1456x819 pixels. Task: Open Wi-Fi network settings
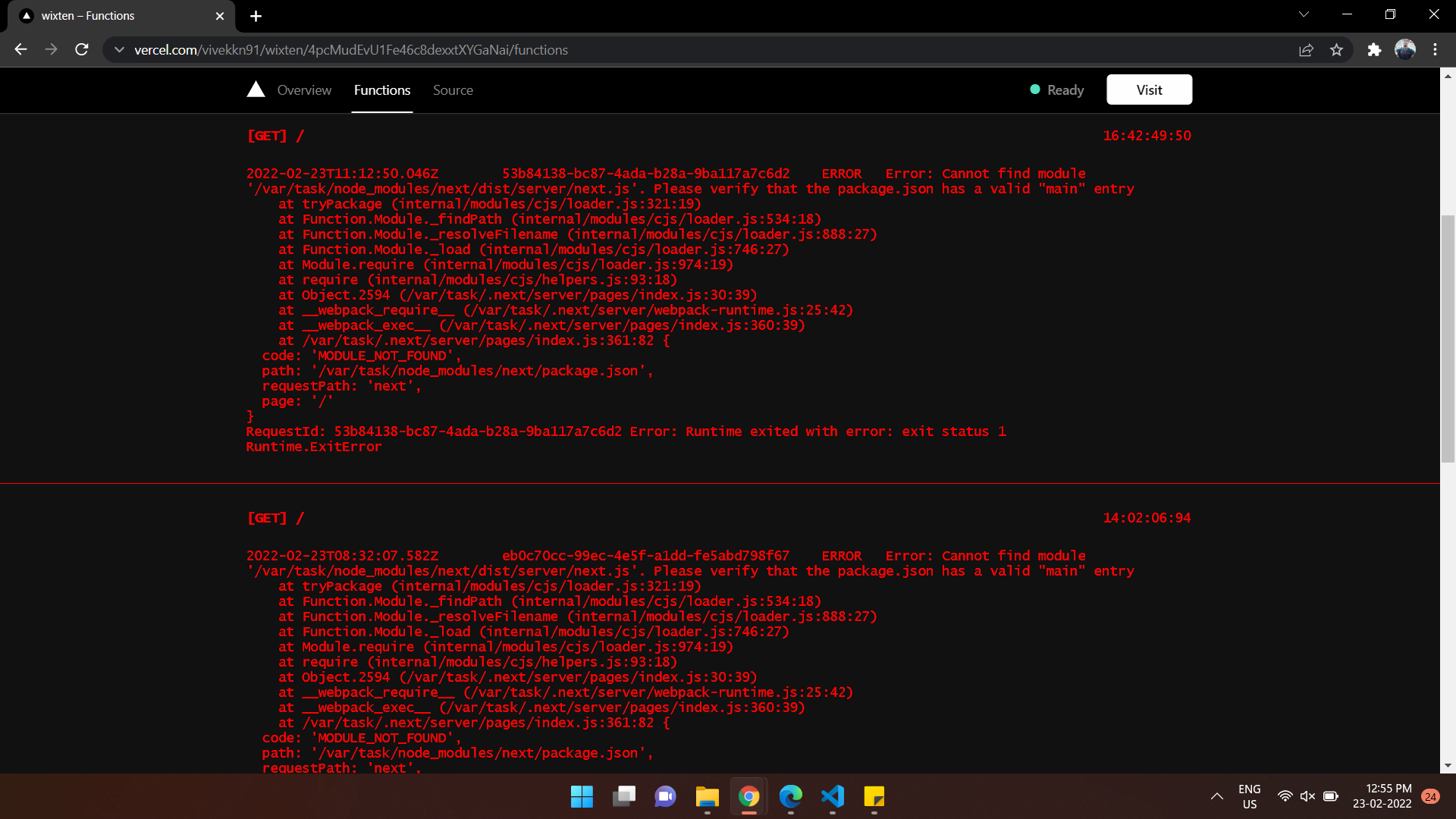[x=1285, y=796]
